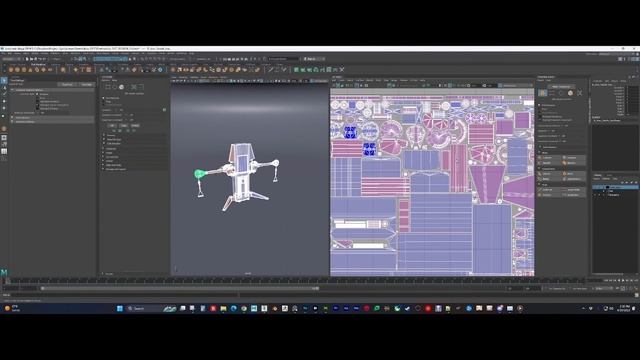Click the wide button at top of UV Toolkit
Viewport: 640px width, 360px height.
(561, 87)
